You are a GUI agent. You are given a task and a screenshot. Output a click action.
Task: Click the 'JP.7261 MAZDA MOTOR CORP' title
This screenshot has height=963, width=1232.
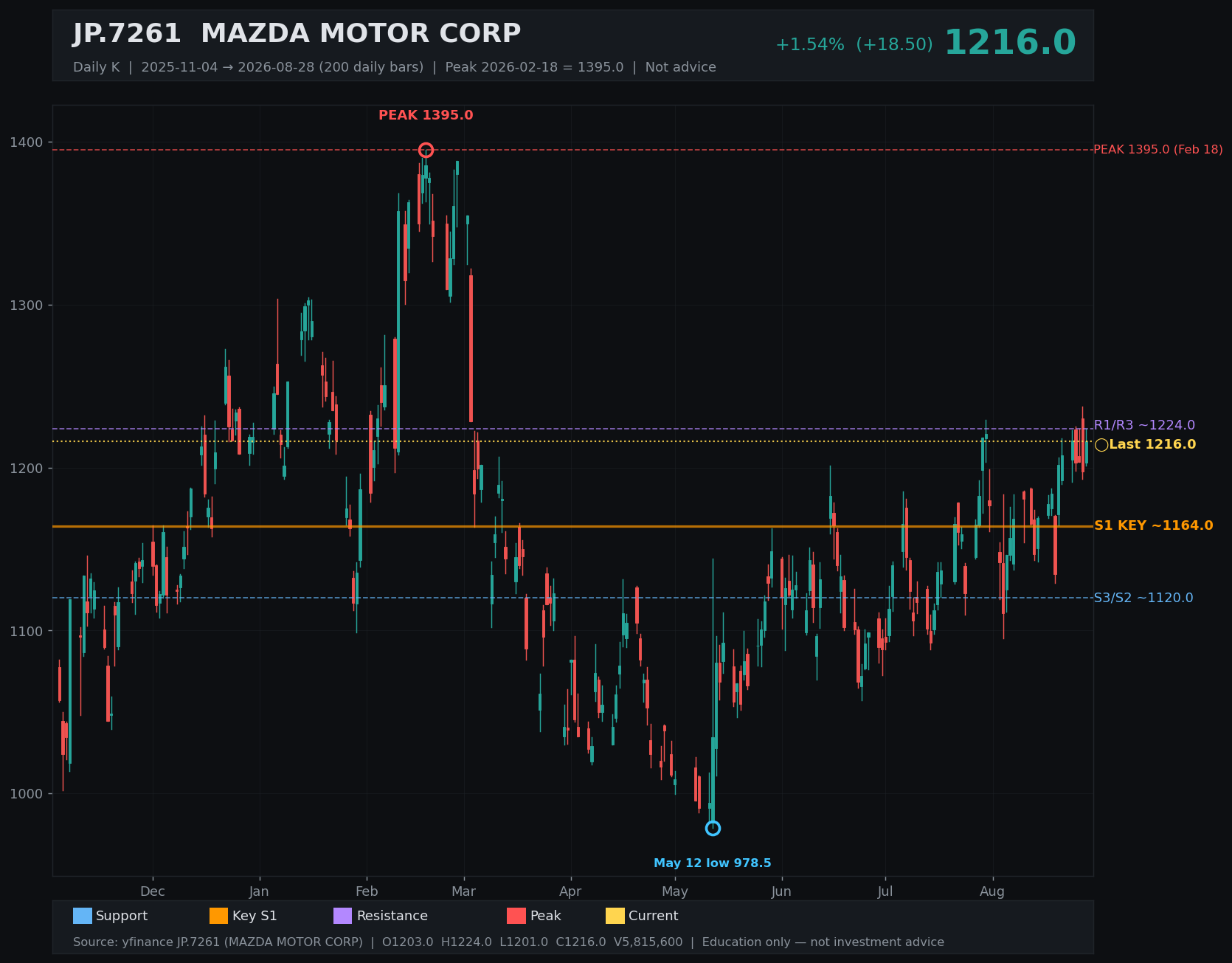[297, 34]
